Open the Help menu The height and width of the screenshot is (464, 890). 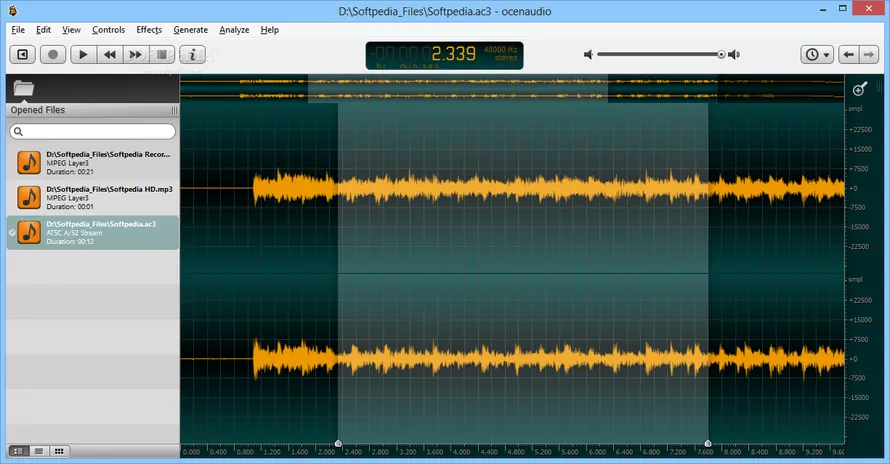click(x=270, y=30)
